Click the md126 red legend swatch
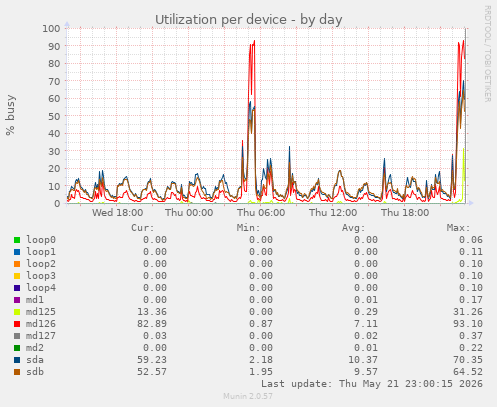Image resolution: width=497 pixels, height=407 pixels. [x=17, y=324]
